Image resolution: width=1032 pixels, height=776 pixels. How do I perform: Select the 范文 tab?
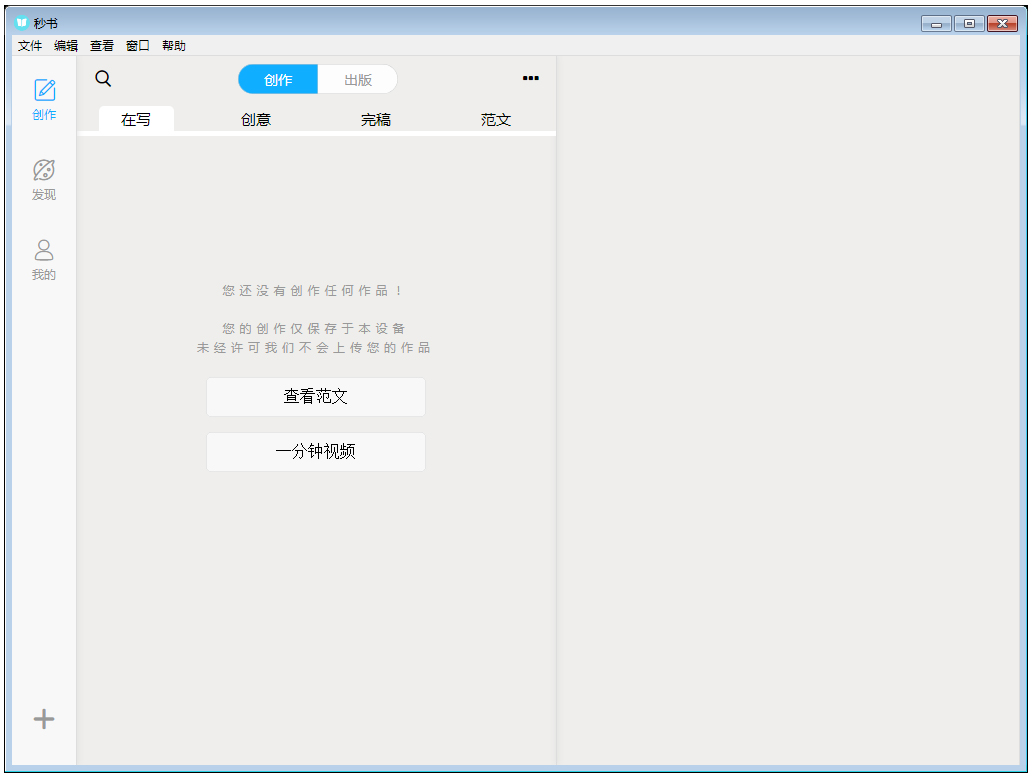[496, 119]
